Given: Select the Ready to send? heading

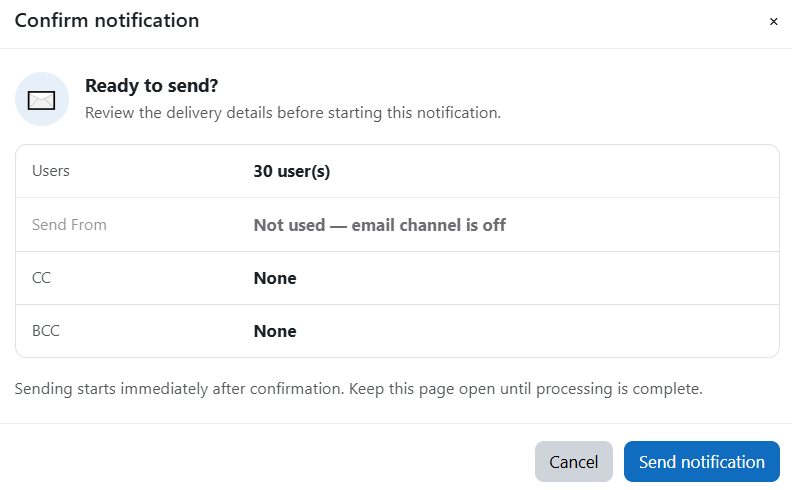Looking at the screenshot, I should pyautogui.click(x=152, y=86).
